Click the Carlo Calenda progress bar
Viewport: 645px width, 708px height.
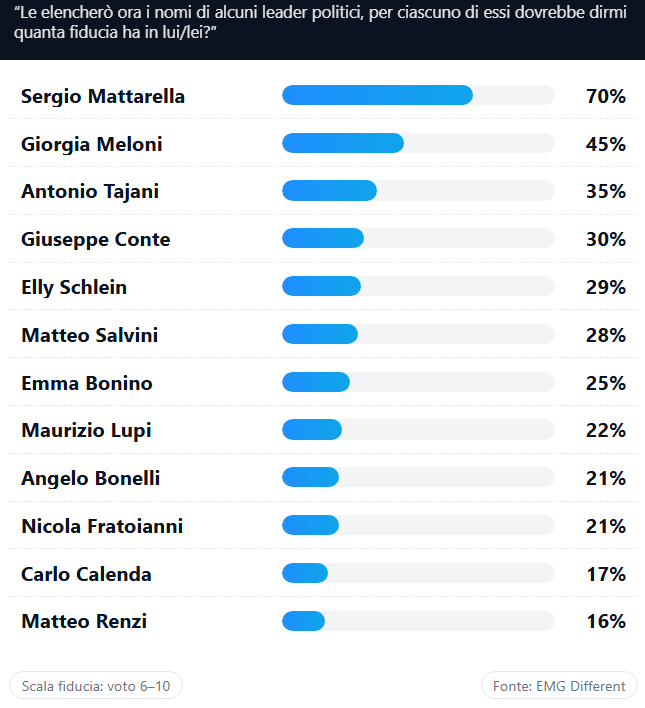418,574
